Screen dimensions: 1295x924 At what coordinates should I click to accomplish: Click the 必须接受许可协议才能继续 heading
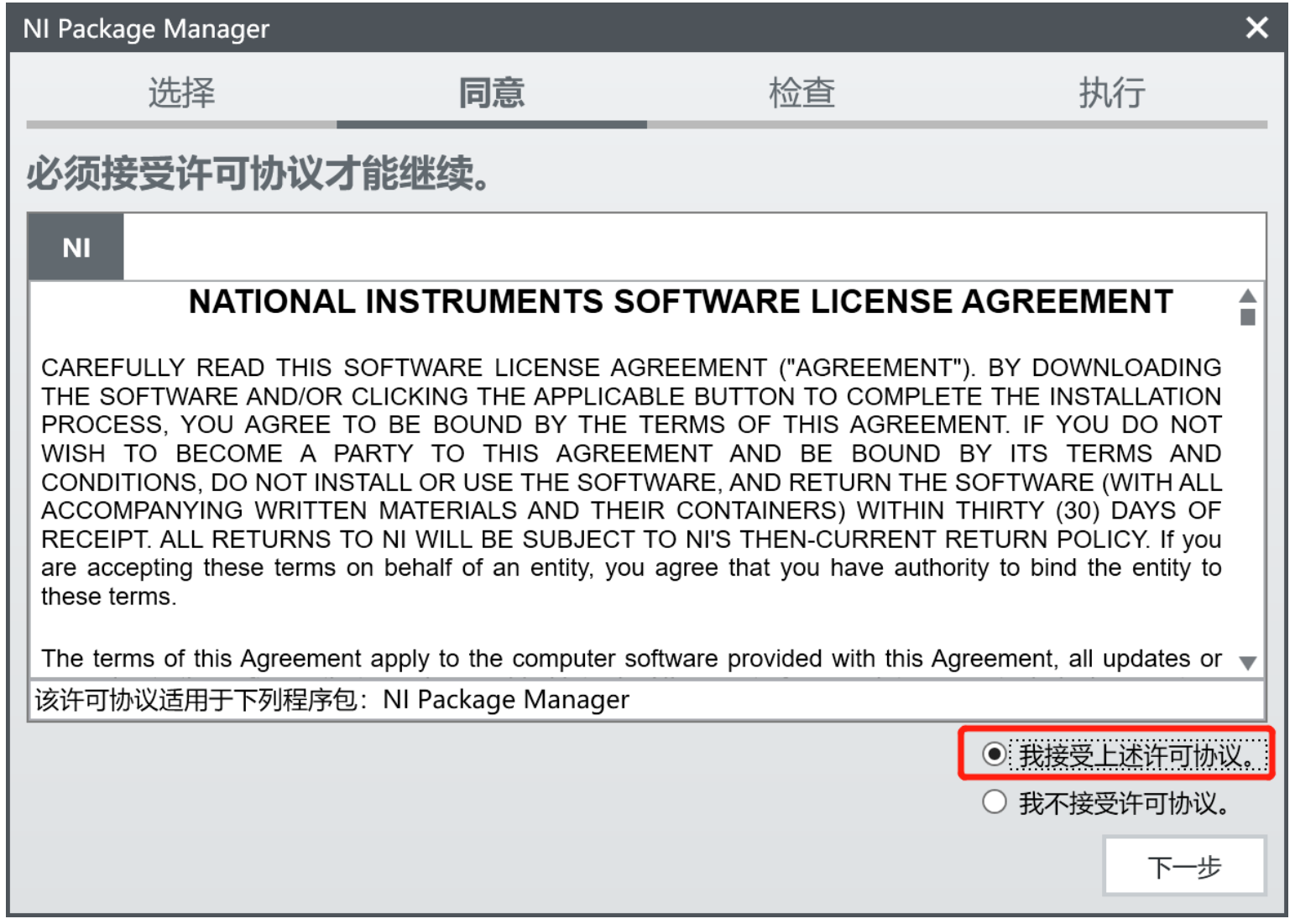tap(258, 174)
